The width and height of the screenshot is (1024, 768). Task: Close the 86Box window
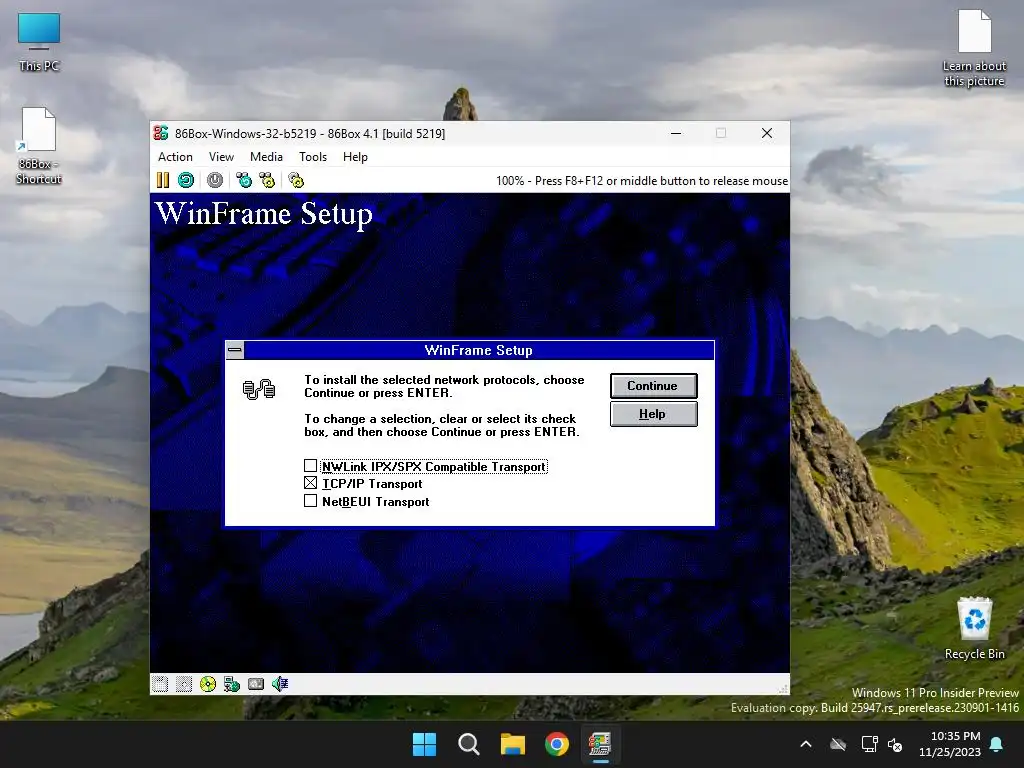click(x=767, y=133)
